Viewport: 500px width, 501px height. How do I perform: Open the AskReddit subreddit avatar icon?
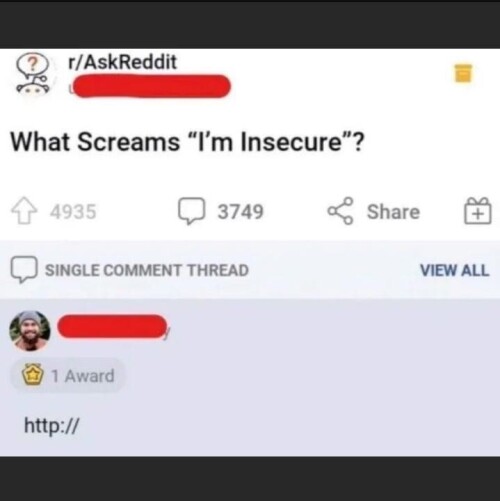33,74
